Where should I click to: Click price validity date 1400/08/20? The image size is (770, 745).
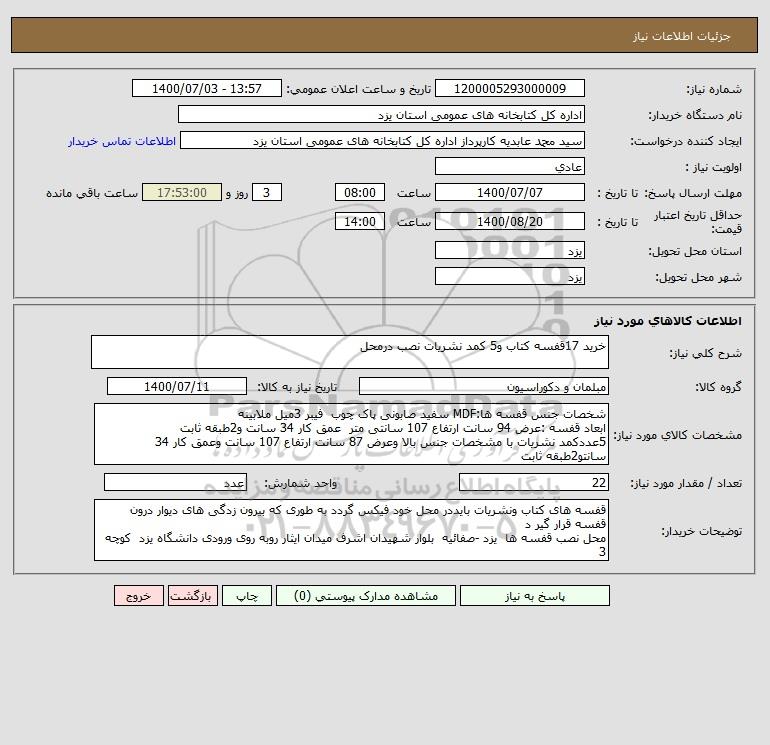[x=510, y=221]
